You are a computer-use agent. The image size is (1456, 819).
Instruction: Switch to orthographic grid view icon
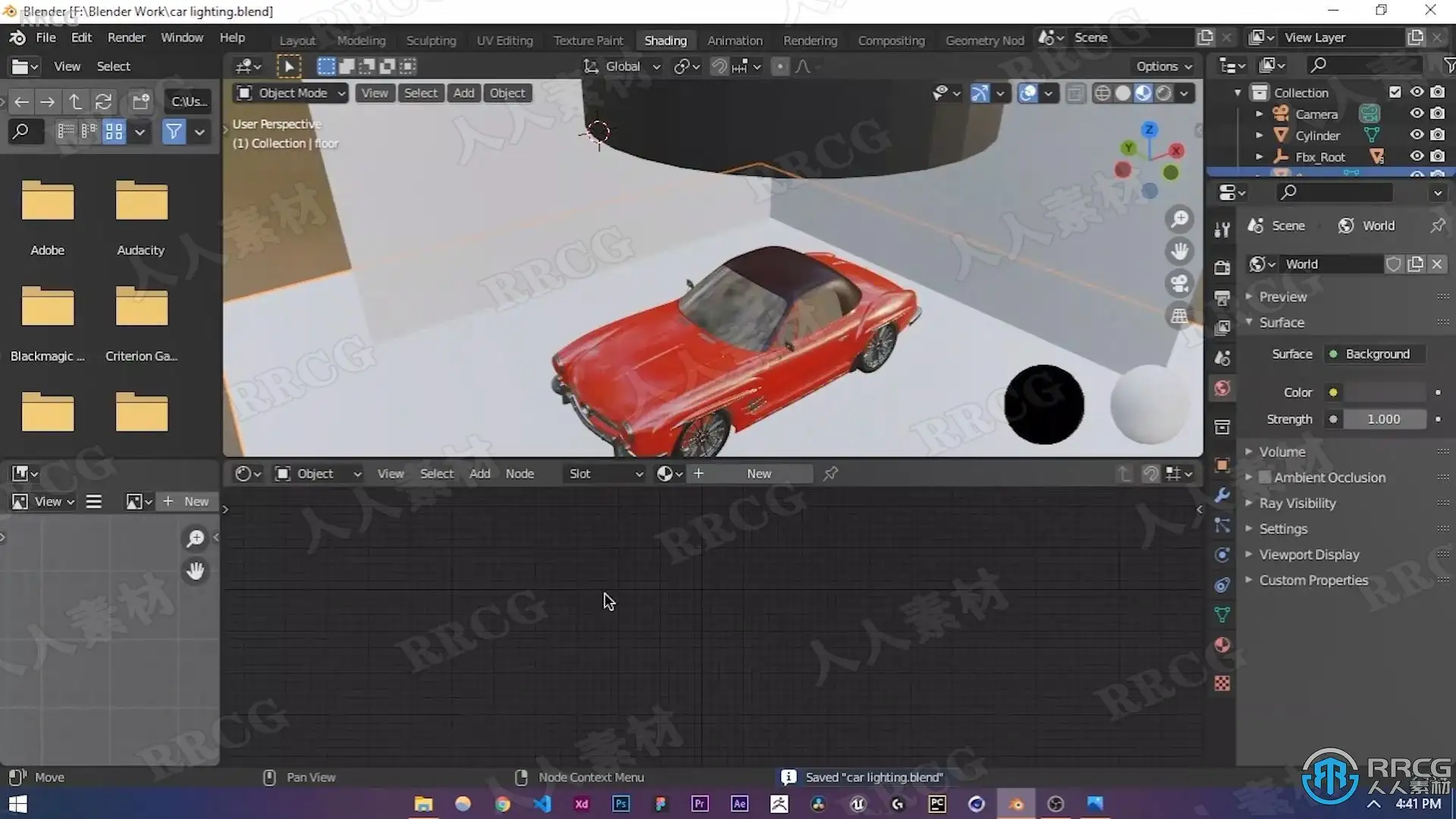pyautogui.click(x=1179, y=315)
